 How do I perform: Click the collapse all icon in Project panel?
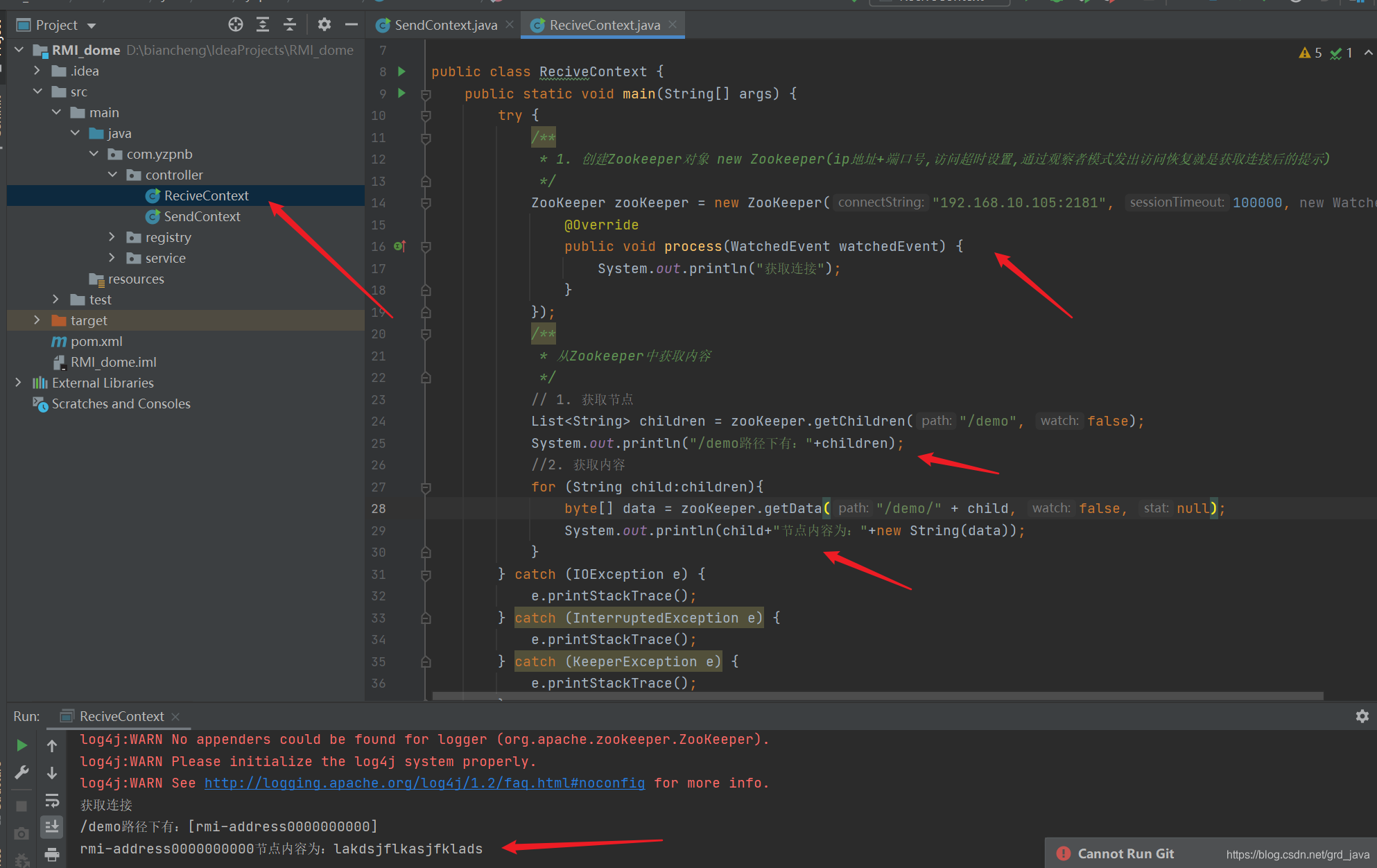[x=290, y=25]
